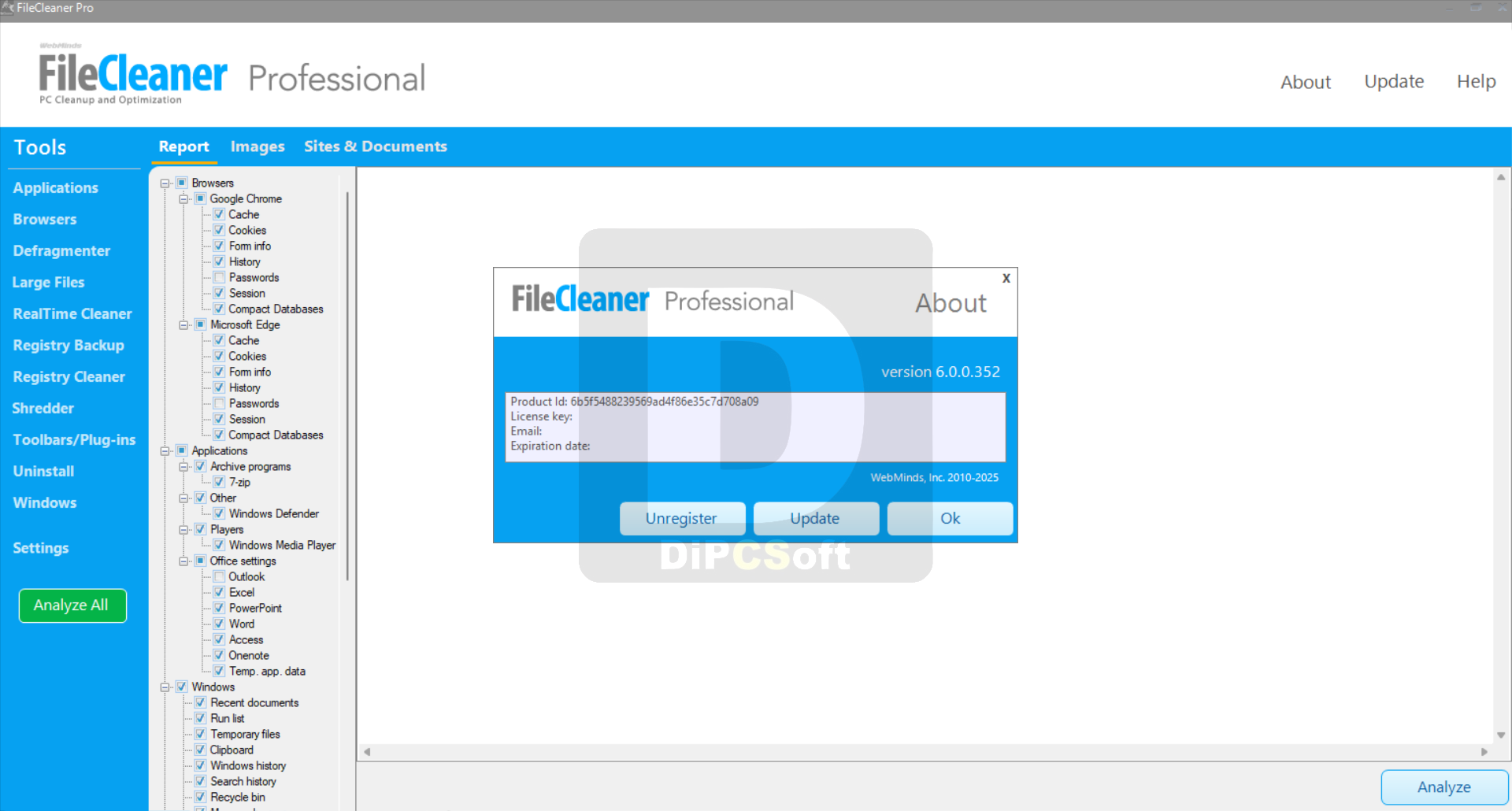Select Recent documents tree item
This screenshot has width=1512, height=811.
click(x=254, y=703)
